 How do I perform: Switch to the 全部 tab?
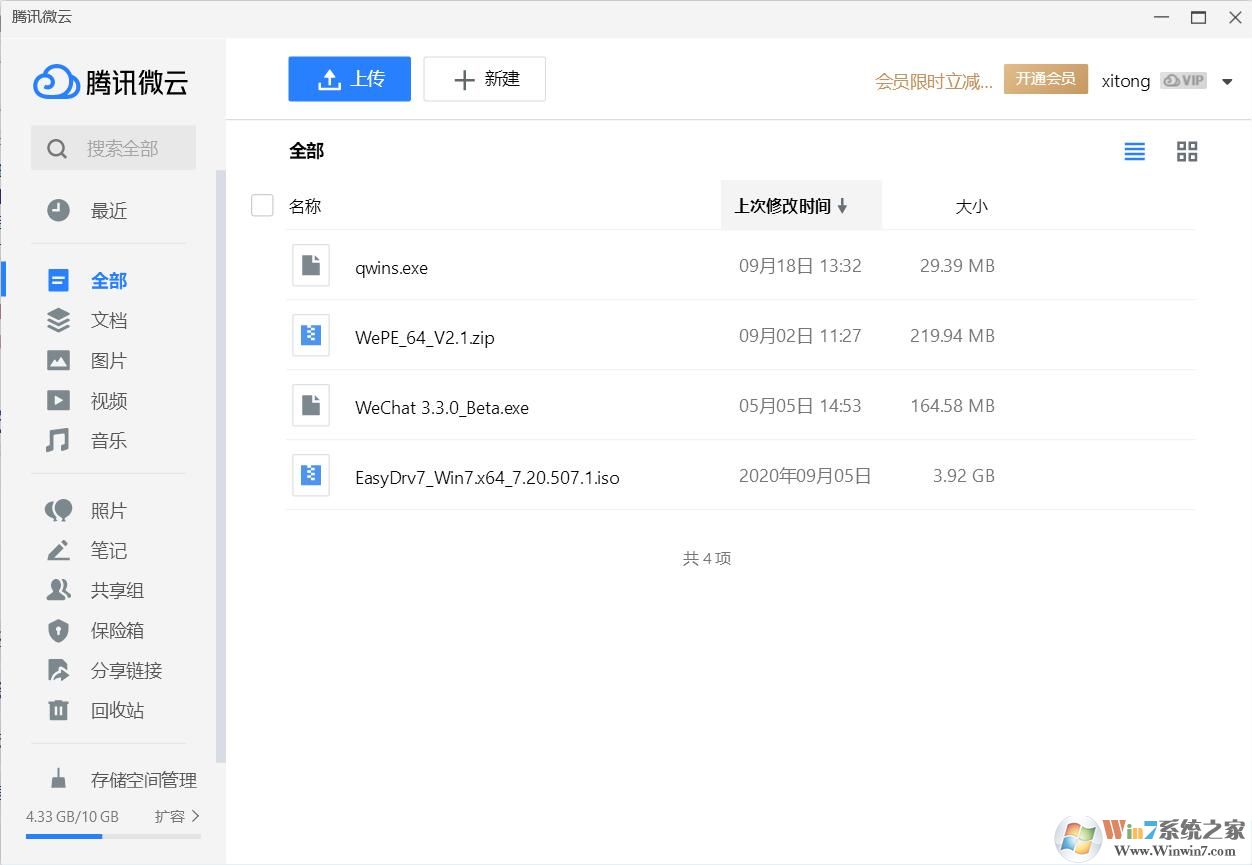coord(108,280)
